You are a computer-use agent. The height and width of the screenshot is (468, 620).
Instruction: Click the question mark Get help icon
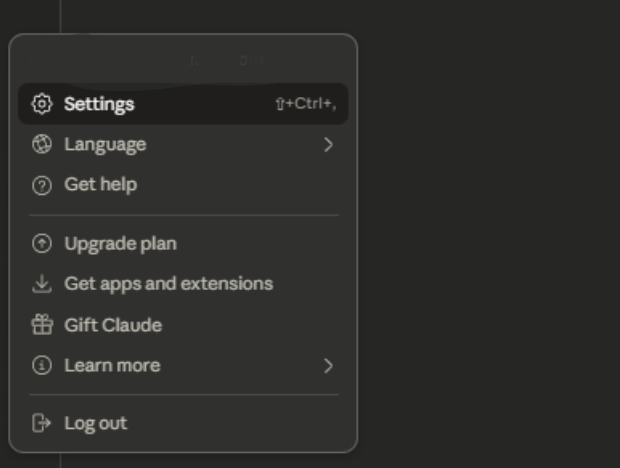tap(41, 185)
